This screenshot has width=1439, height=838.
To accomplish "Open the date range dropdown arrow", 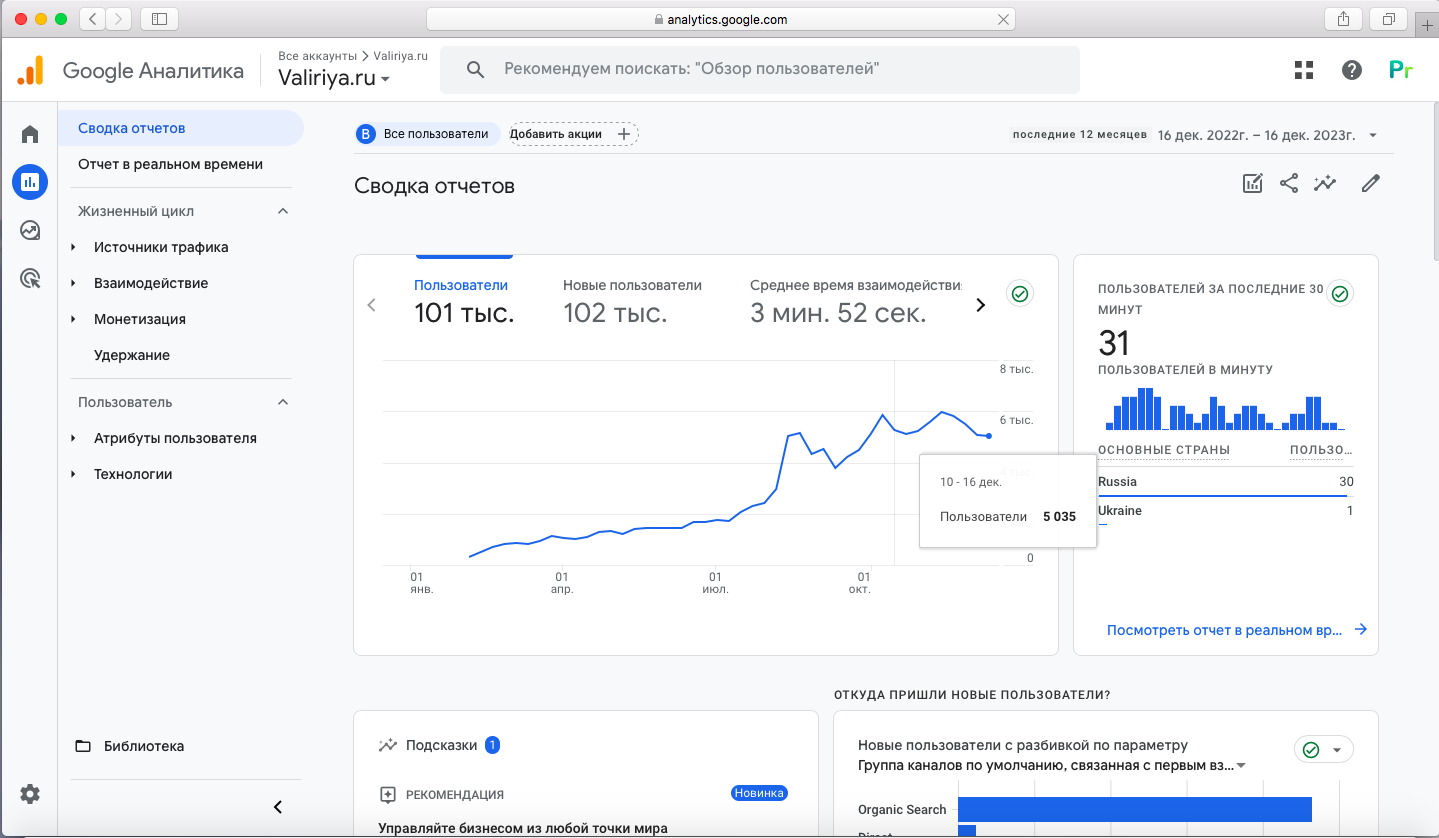I will (1373, 135).
